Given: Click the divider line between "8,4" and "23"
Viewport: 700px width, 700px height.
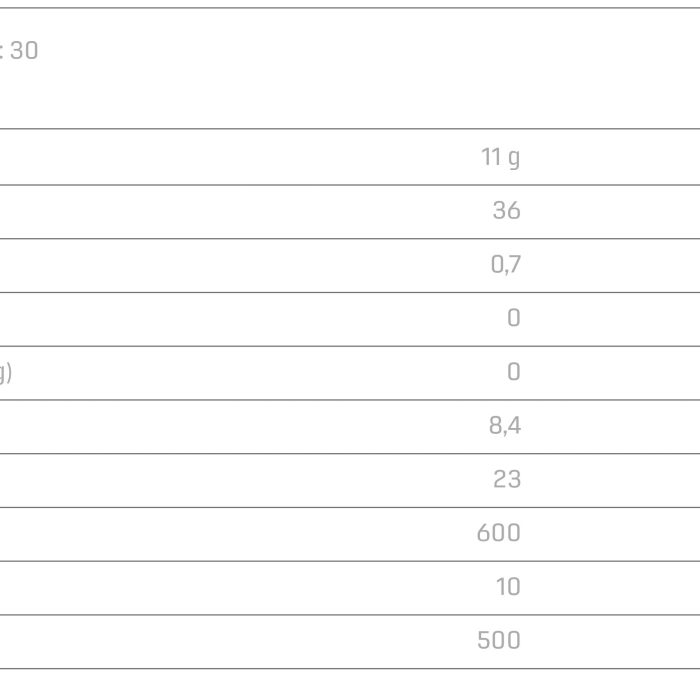Looking at the screenshot, I should (x=350, y=454).
